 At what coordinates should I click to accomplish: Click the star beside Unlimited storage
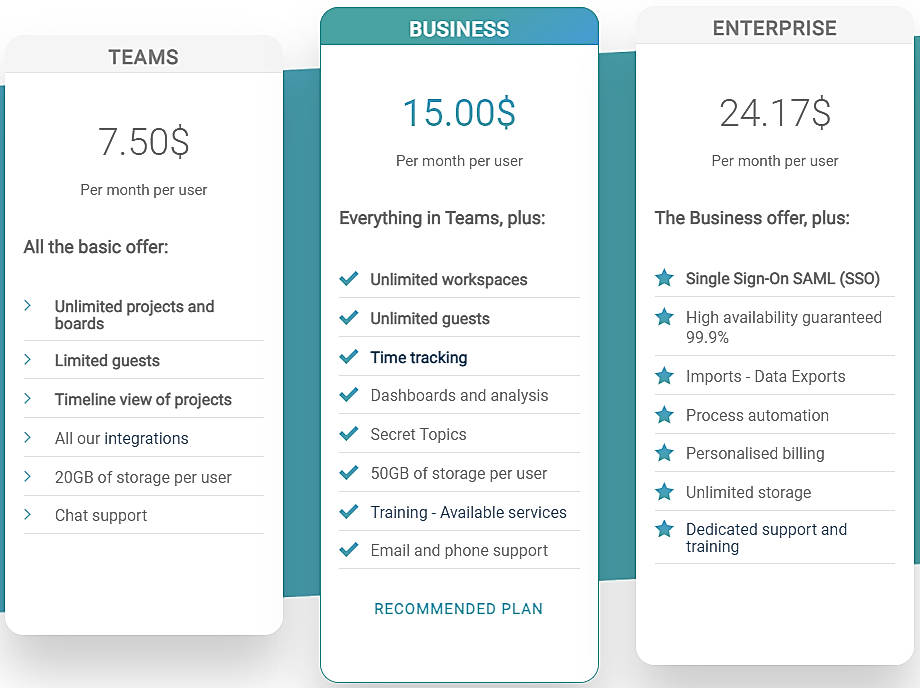click(664, 491)
